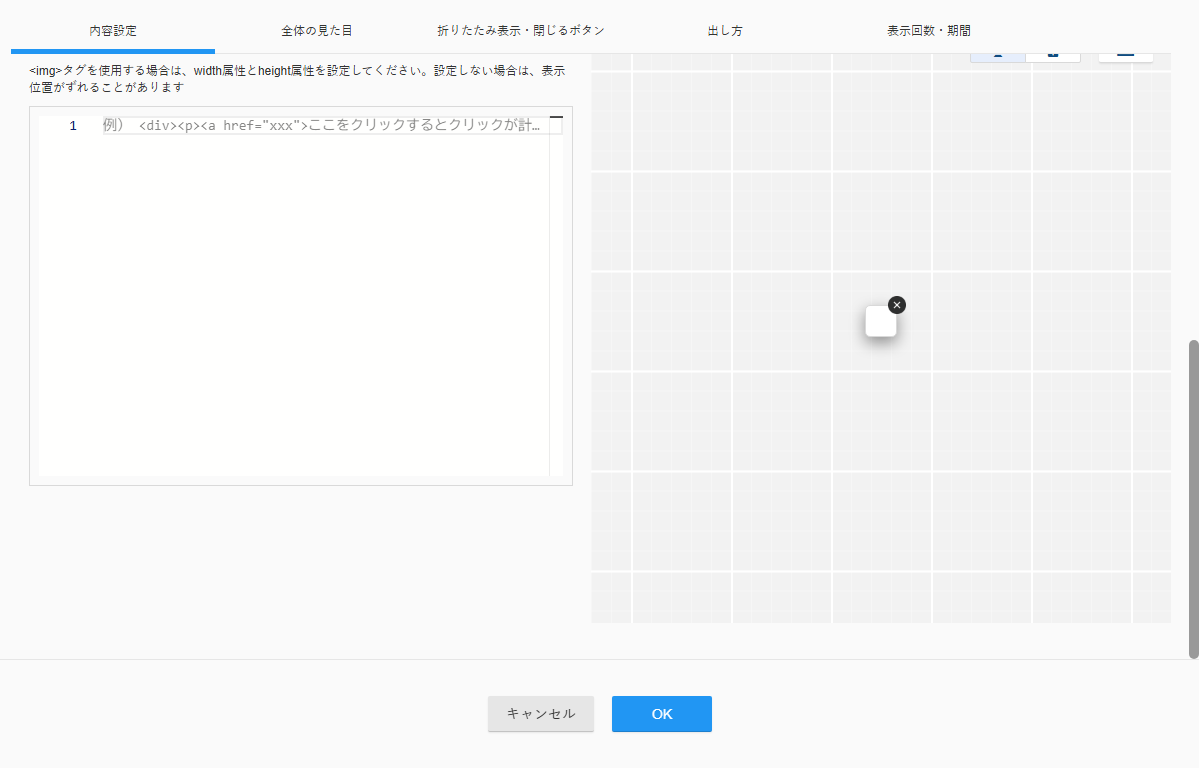Image resolution: width=1199 pixels, height=768 pixels.
Task: Click line number 1 in the code editor
Action: coord(73,125)
